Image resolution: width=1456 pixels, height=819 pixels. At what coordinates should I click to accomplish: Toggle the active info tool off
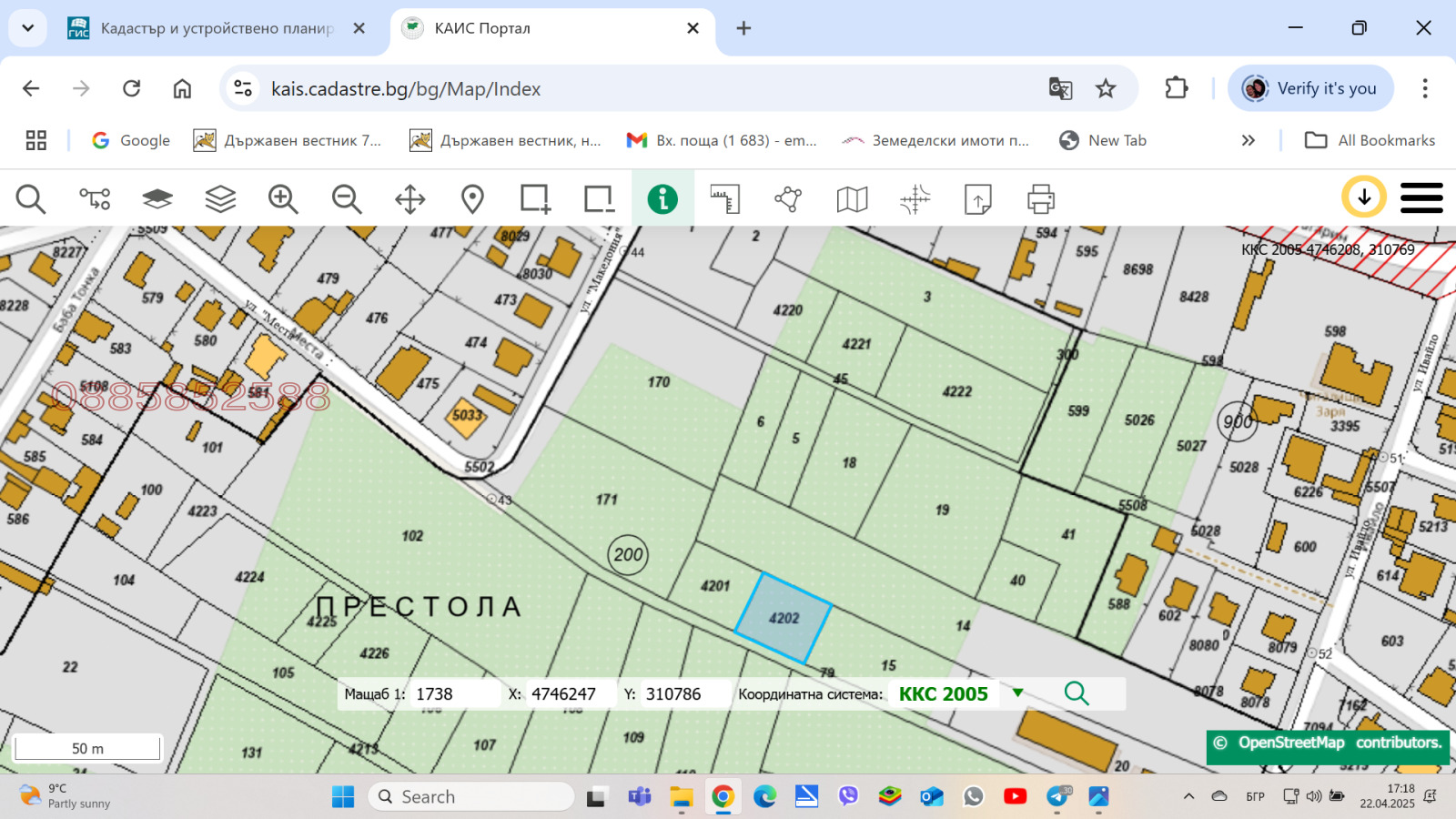point(662,198)
